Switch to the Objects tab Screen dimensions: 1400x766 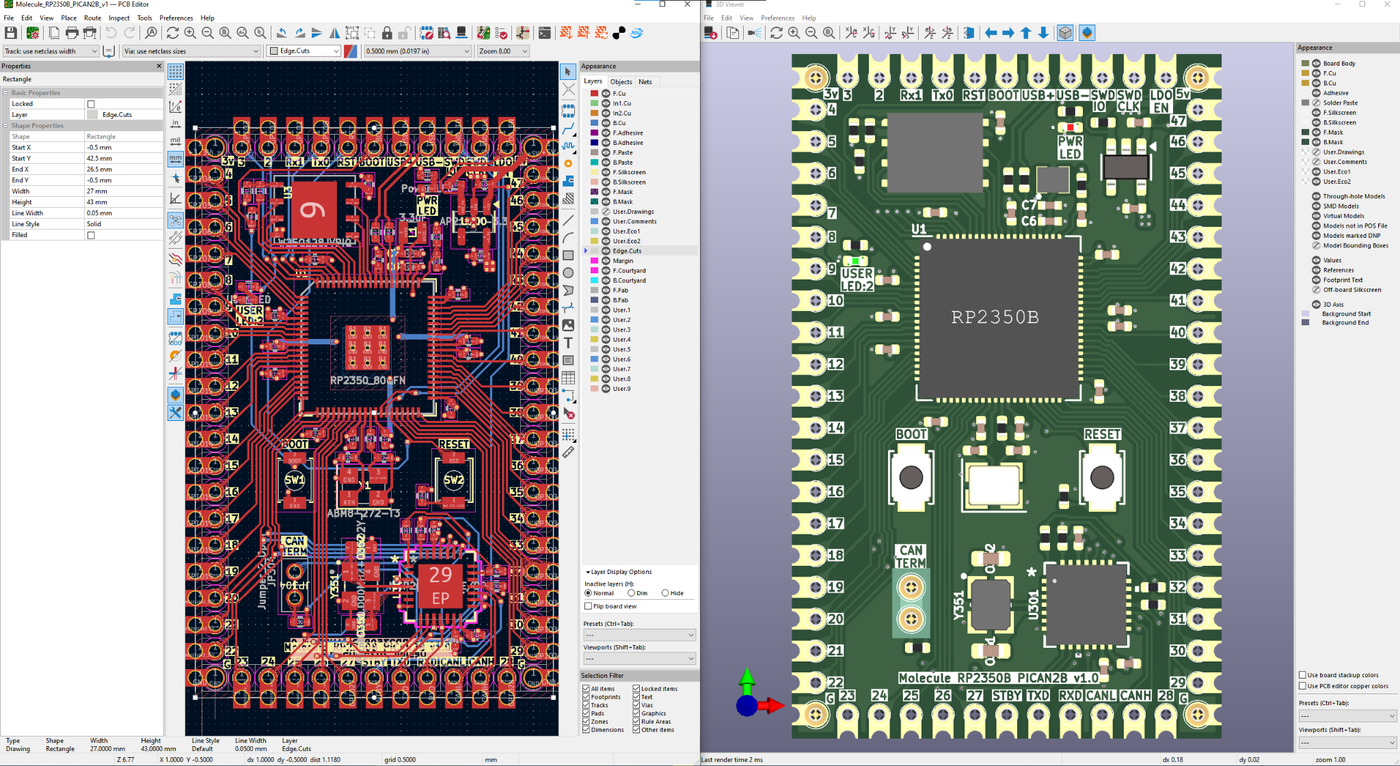[621, 82]
